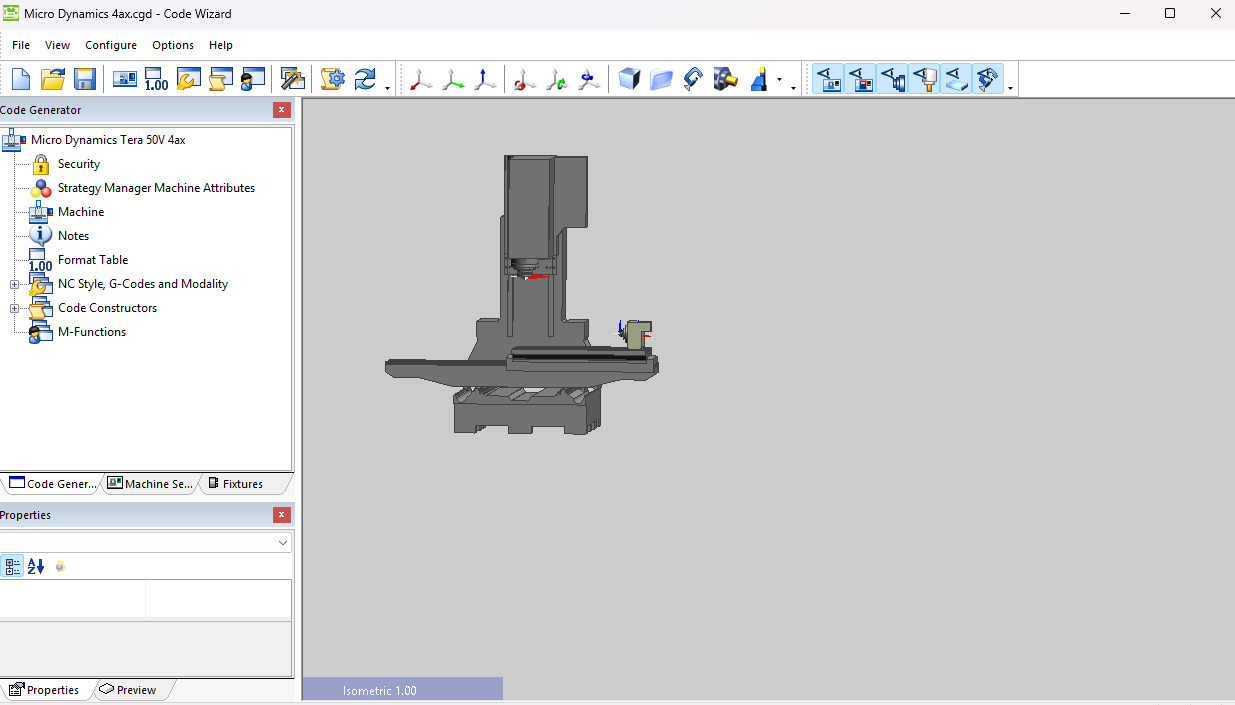
Task: Click the isometric cube view icon
Action: [x=628, y=78]
